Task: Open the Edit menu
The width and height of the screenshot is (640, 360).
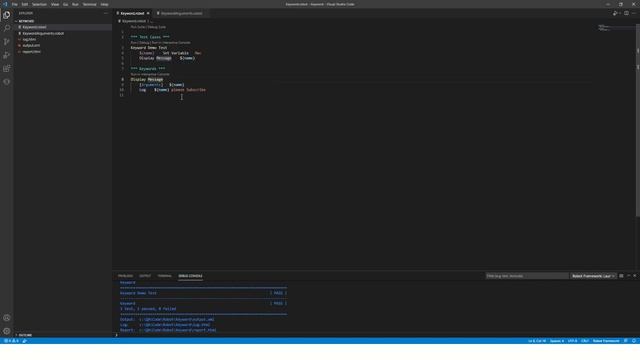Action: [x=24, y=4]
